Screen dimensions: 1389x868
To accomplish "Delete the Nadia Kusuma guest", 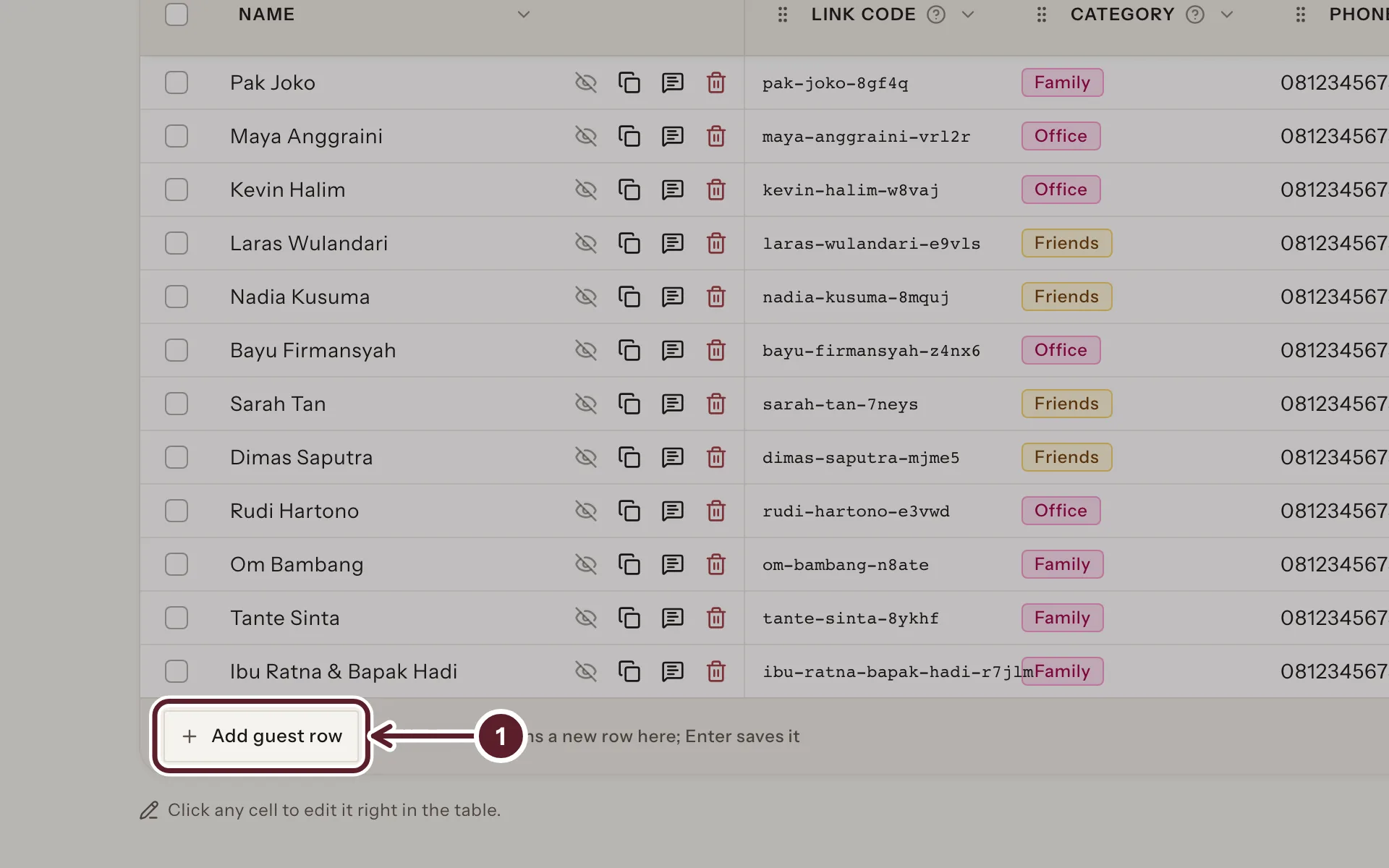I will 715,297.
